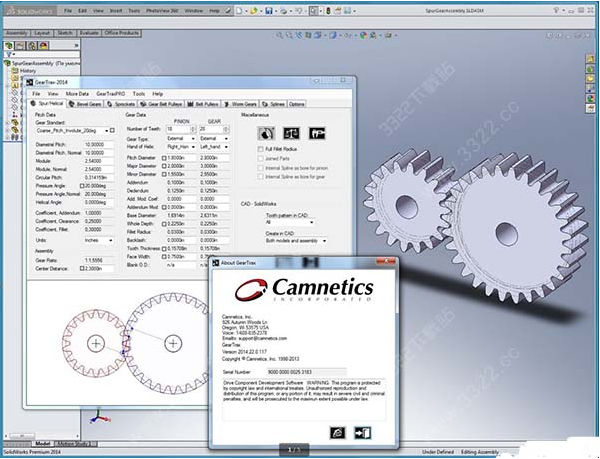Click the New document icon in SolidWorks toolbar
The image size is (600, 459).
pos(239,11)
